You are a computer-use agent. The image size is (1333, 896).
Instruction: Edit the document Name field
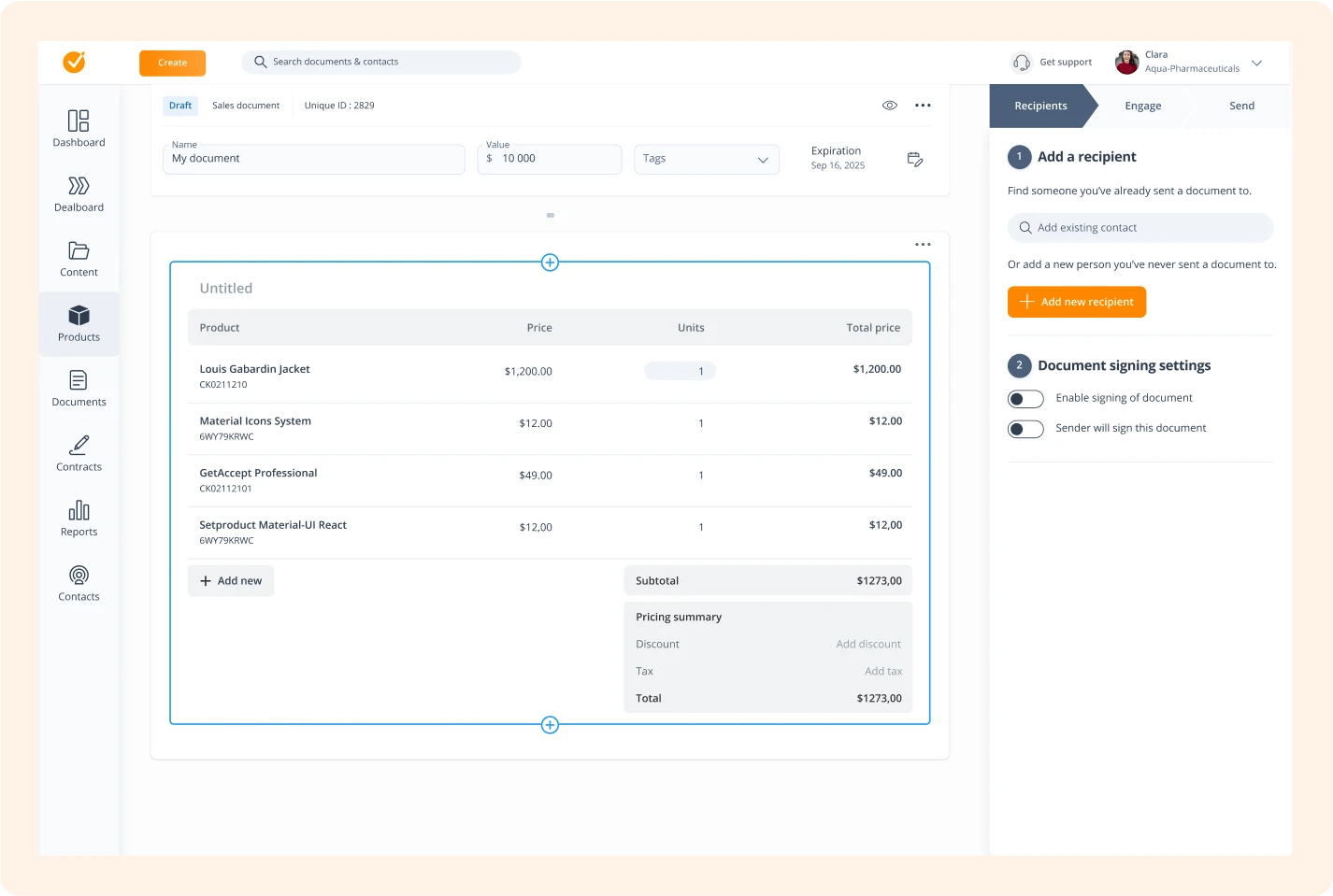tap(313, 159)
